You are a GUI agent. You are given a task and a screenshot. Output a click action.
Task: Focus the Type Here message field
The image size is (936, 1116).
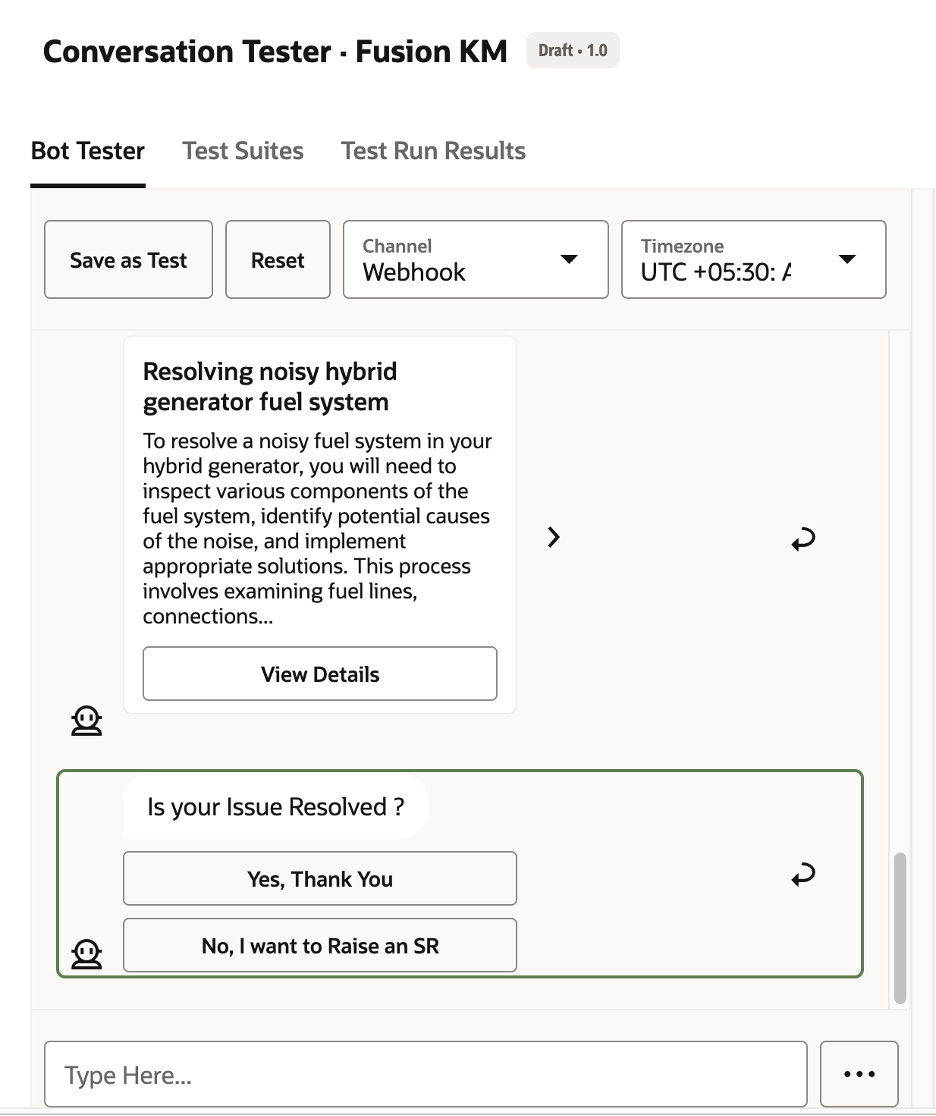tap(426, 1074)
